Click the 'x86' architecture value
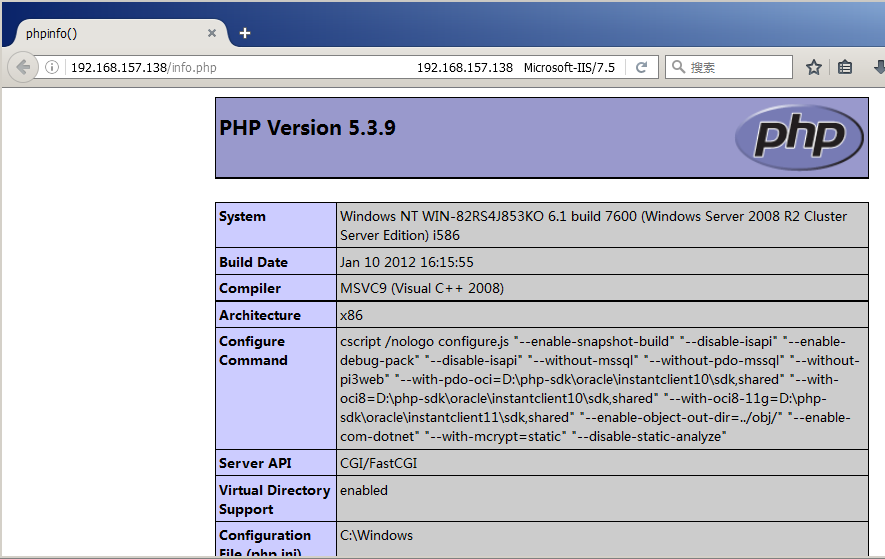This screenshot has width=885, height=559. (351, 315)
